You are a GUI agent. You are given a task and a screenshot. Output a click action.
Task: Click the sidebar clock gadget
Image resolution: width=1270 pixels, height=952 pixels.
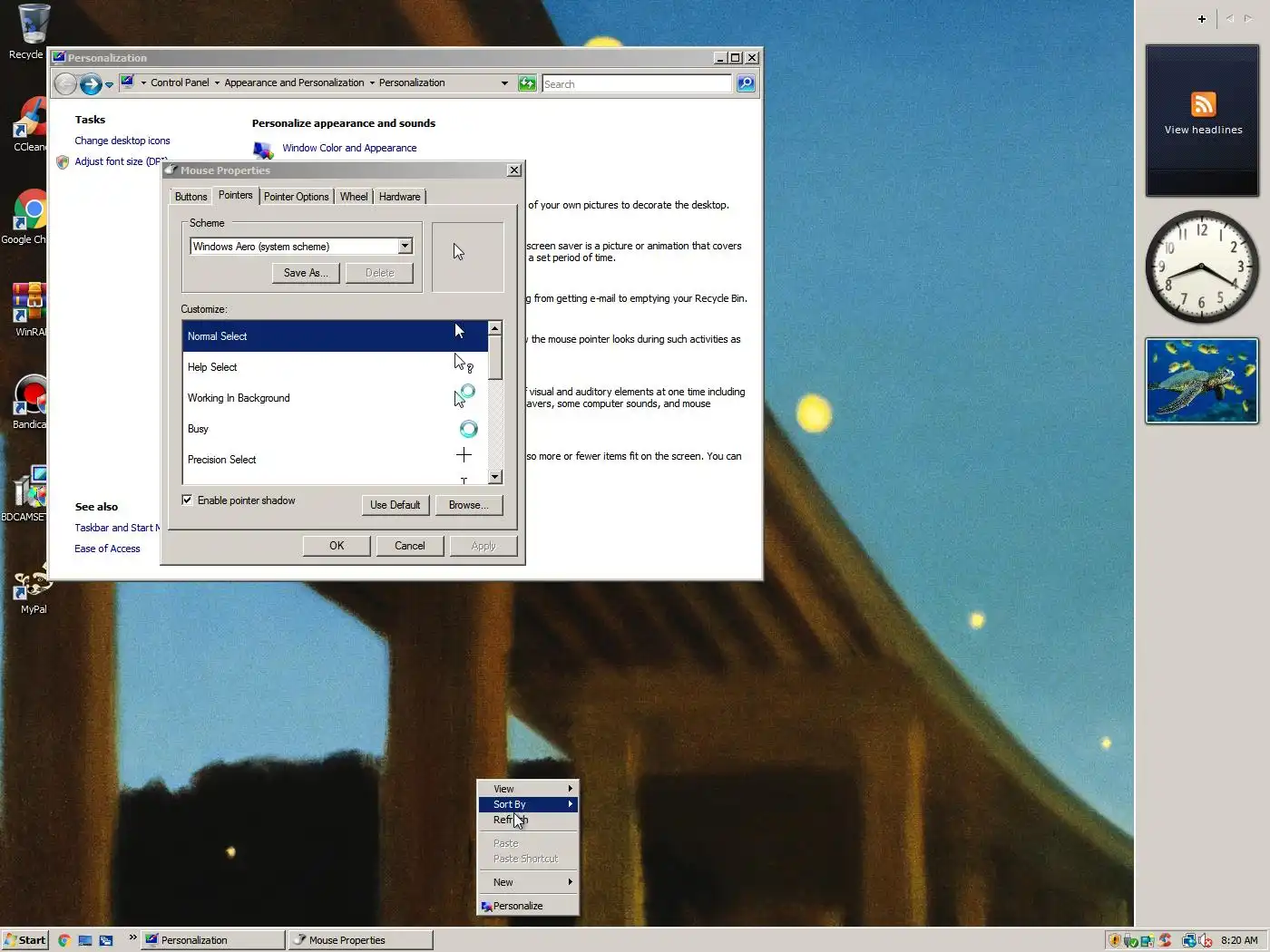click(x=1201, y=267)
